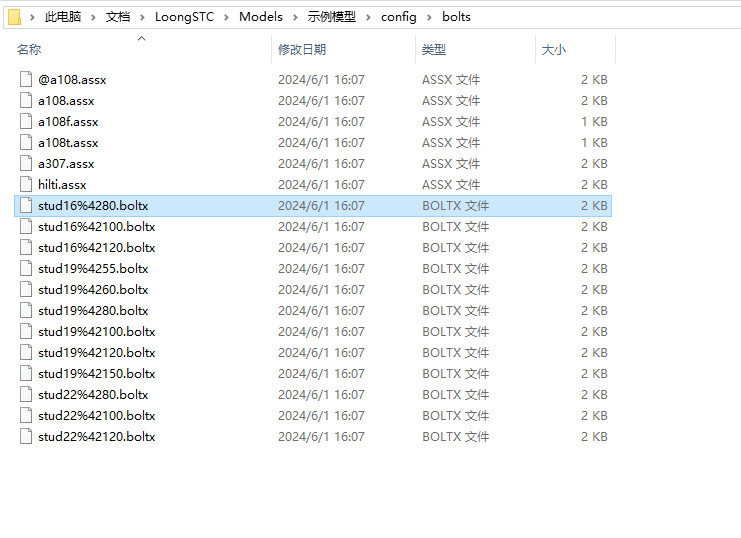This screenshot has height=538, width=741.
Task: Click the file icon of hilti.assx
Action: tap(26, 185)
